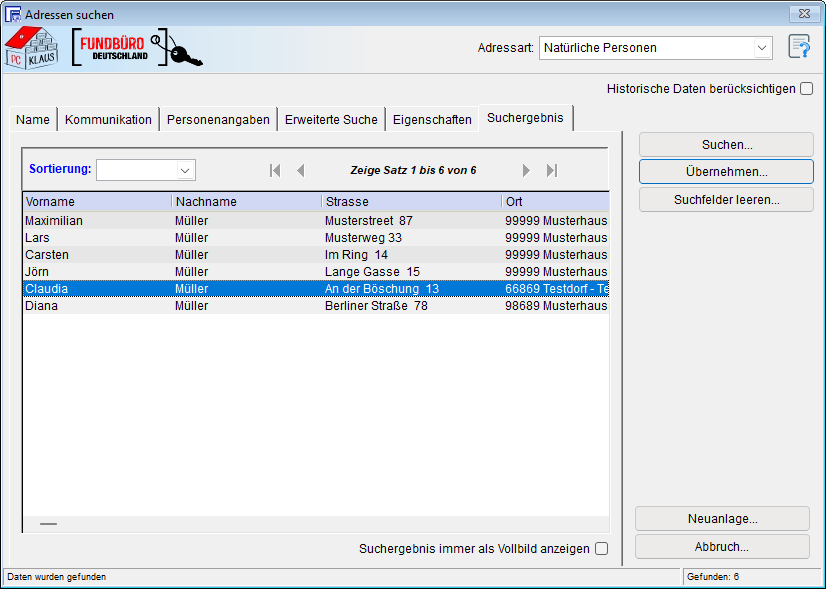Click the Suchfelder leeren... button
This screenshot has width=826, height=589.
[x=726, y=199]
